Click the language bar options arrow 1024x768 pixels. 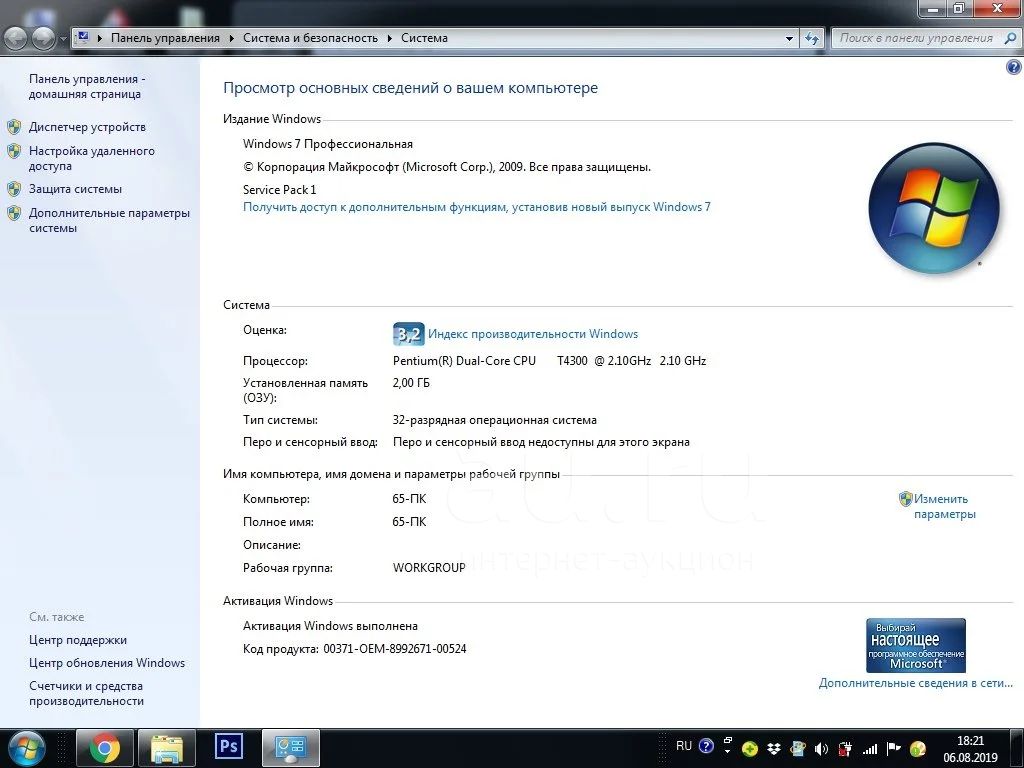click(x=728, y=752)
